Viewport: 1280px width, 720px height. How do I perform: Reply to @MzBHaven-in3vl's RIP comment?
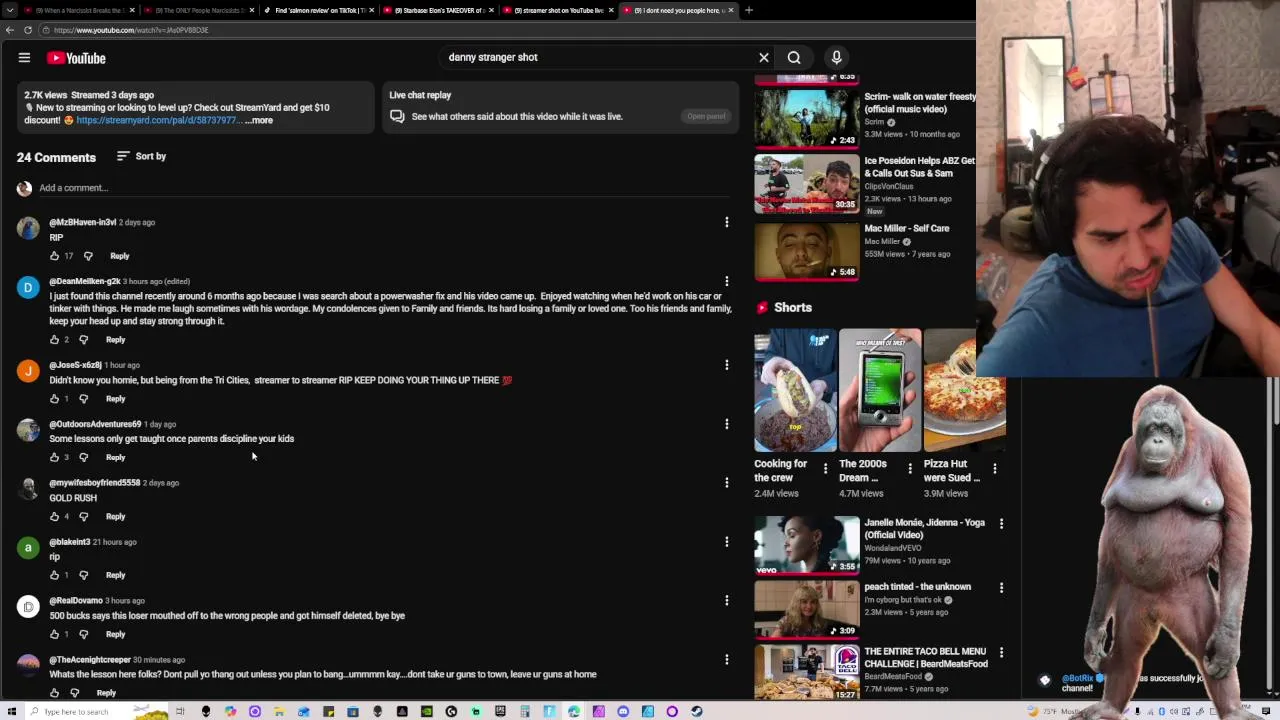click(x=119, y=256)
